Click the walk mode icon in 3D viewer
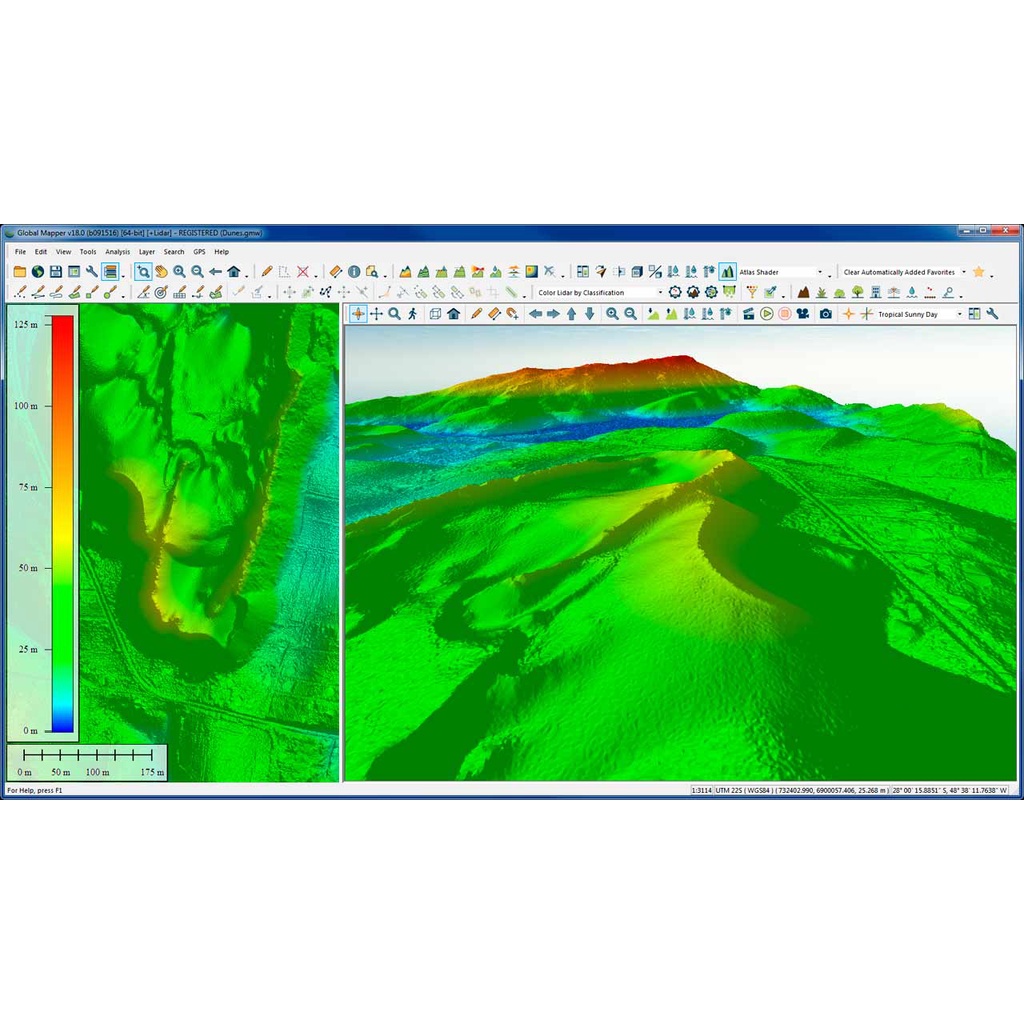This screenshot has height=1024, width=1024. [x=412, y=314]
